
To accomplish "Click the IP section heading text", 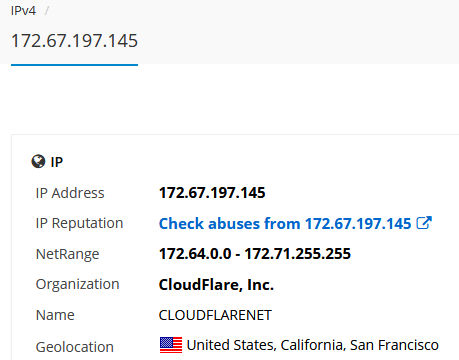I will 57,162.
